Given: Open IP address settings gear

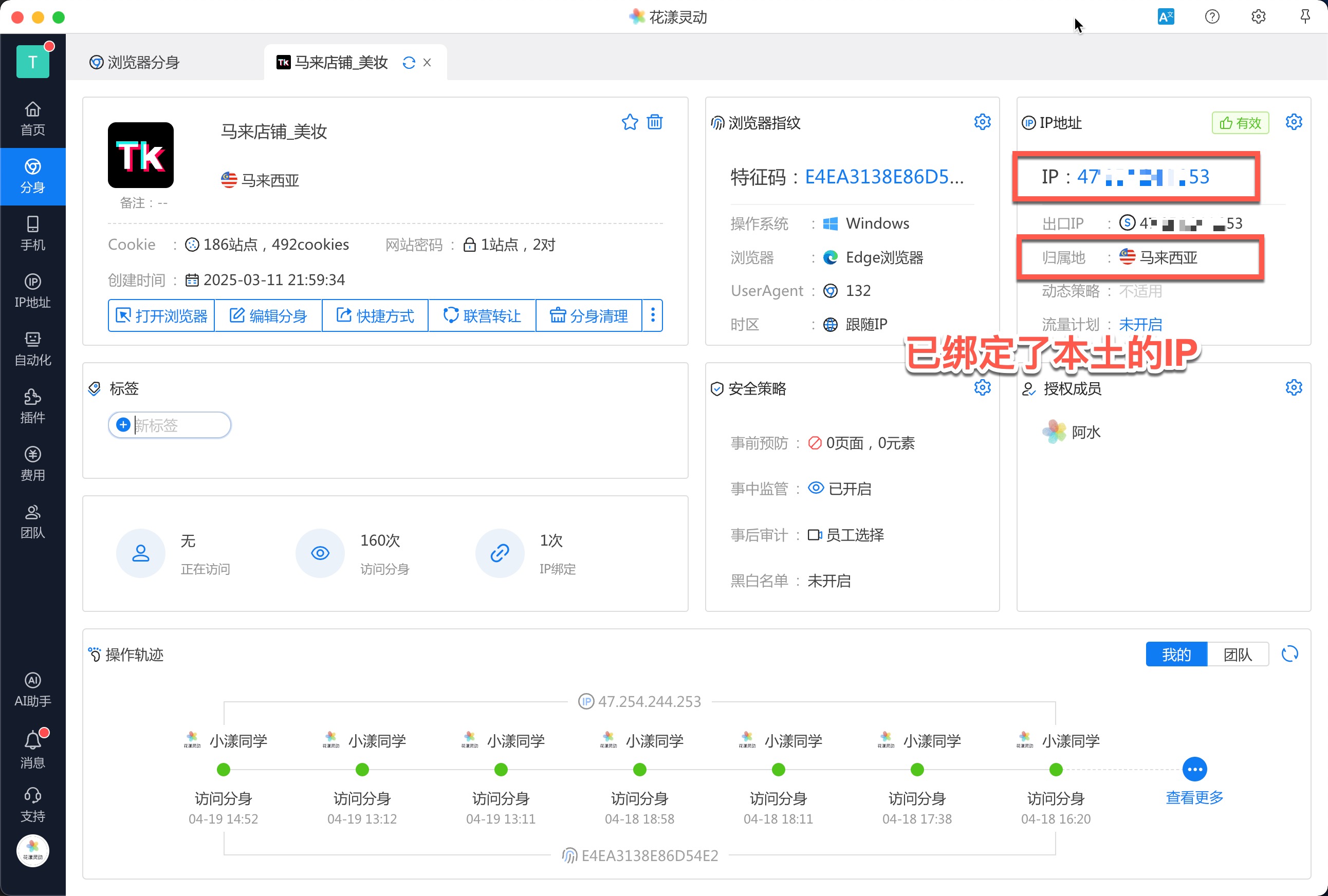Looking at the screenshot, I should coord(1293,122).
